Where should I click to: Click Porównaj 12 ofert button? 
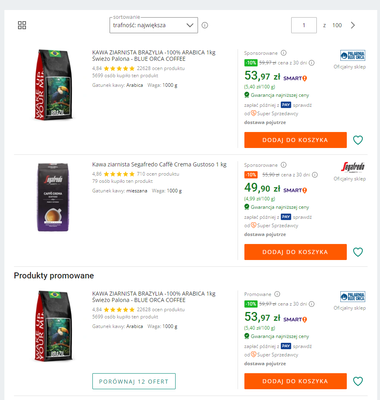click(134, 381)
